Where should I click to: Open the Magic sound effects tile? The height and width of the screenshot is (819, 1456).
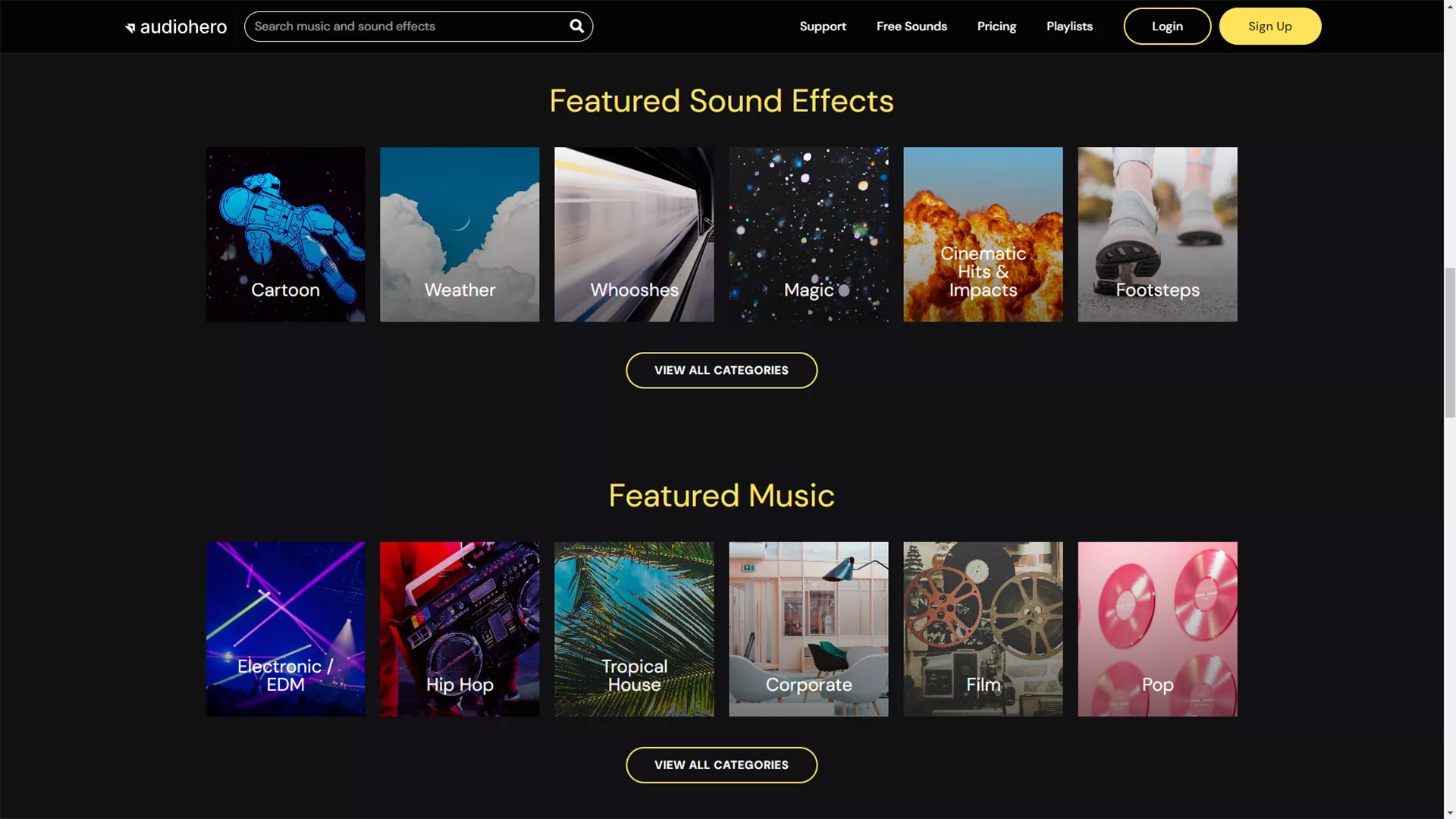(x=808, y=234)
